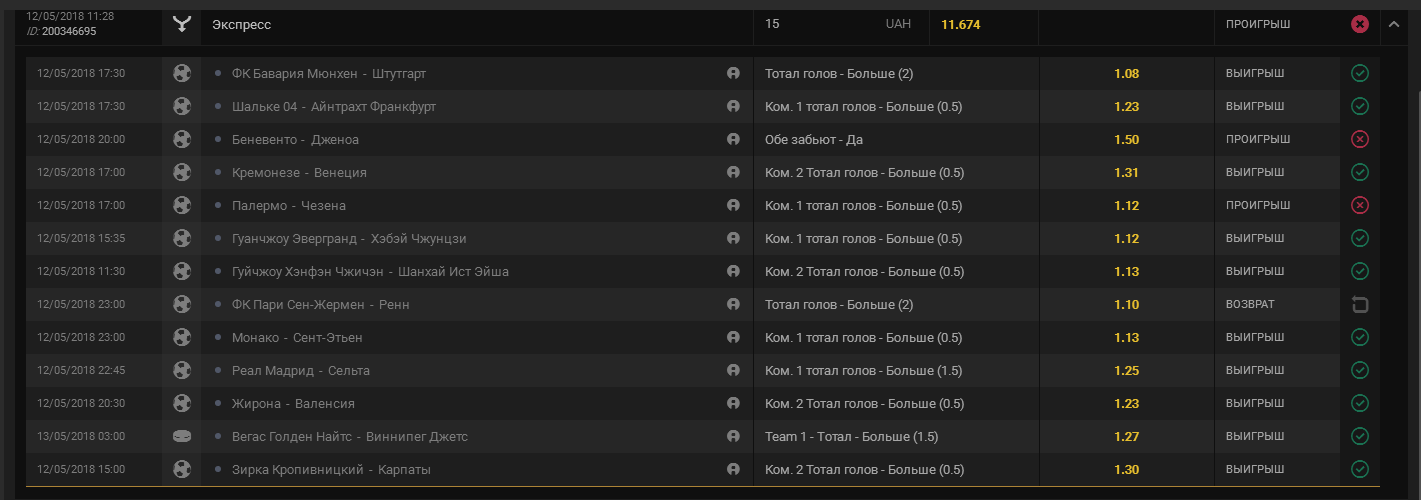This screenshot has height=500, width=1421.
Task: Select the Кремонезе - Венеция event row
Action: click(x=299, y=172)
